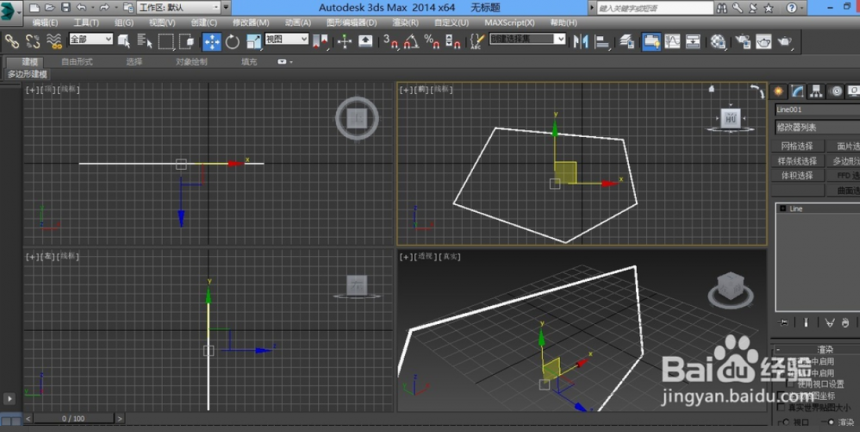The image size is (860, 432).
Task: Select the 渲染 radio button
Action: (x=830, y=422)
